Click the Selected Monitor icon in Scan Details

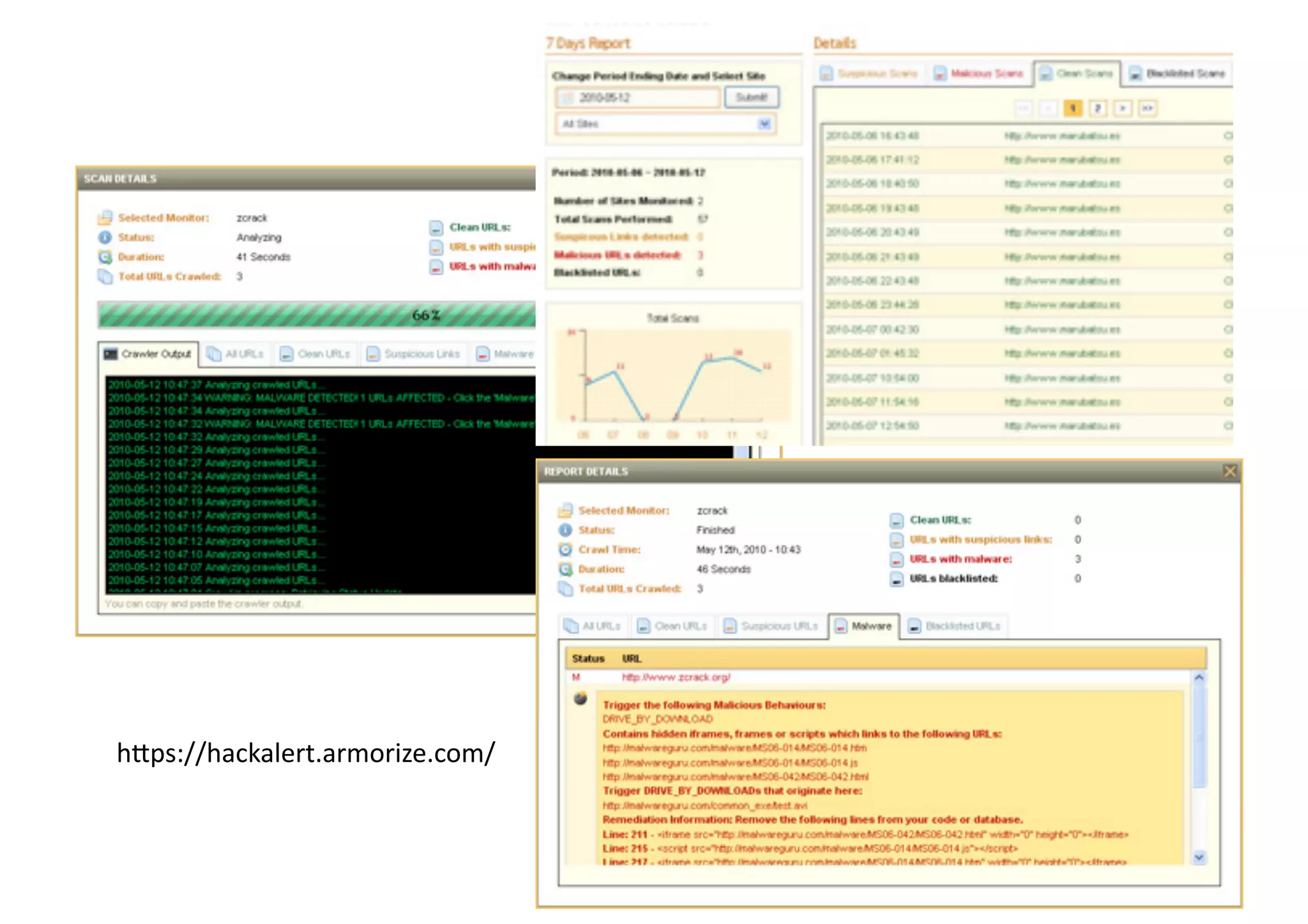(x=105, y=218)
